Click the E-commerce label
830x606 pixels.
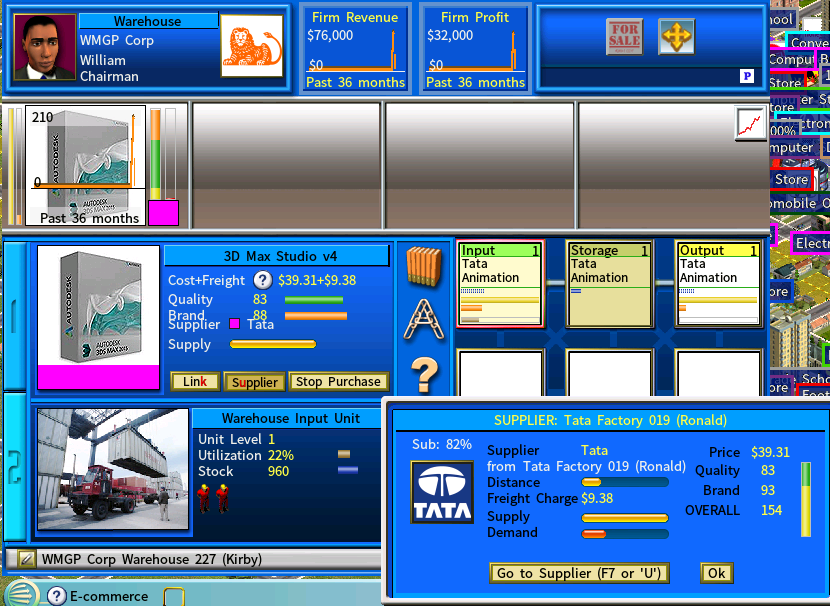109,596
